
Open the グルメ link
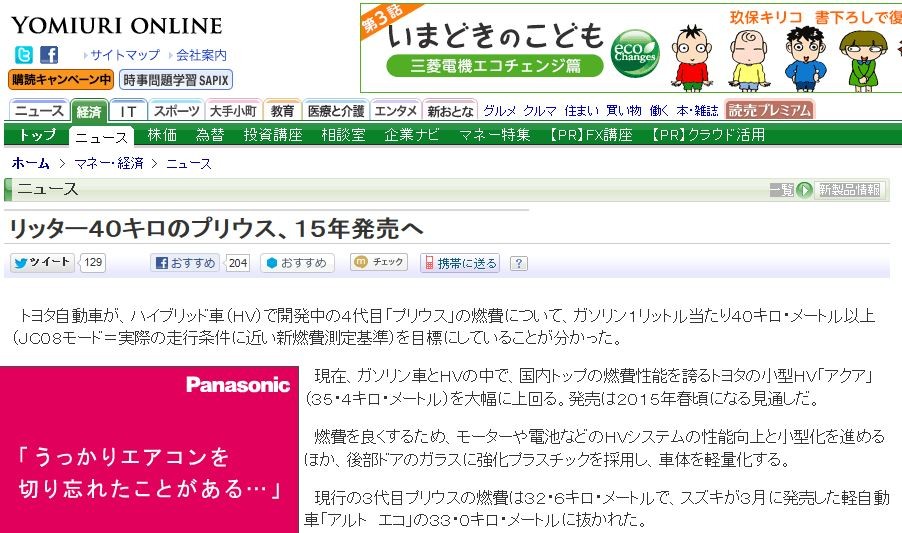point(499,110)
